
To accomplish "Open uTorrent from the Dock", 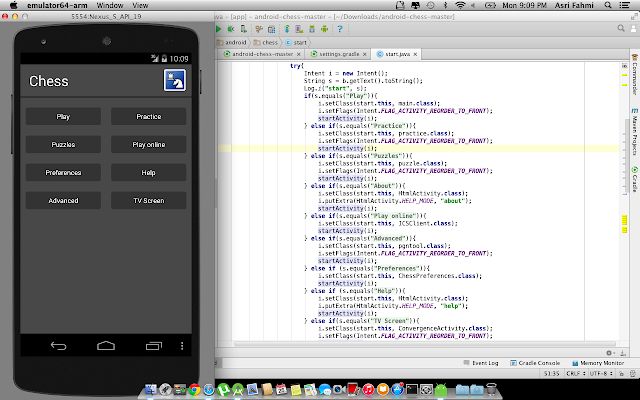I will (x=223, y=390).
